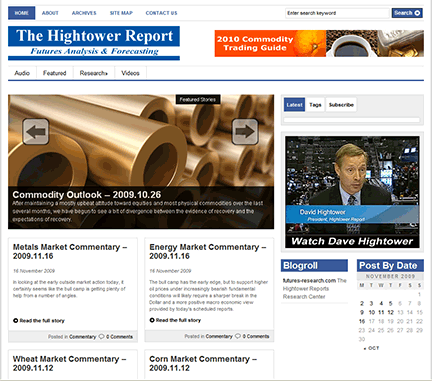The width and height of the screenshot is (432, 381).
Task: Go to ARCHIVES in top navigation
Action: [x=84, y=13]
